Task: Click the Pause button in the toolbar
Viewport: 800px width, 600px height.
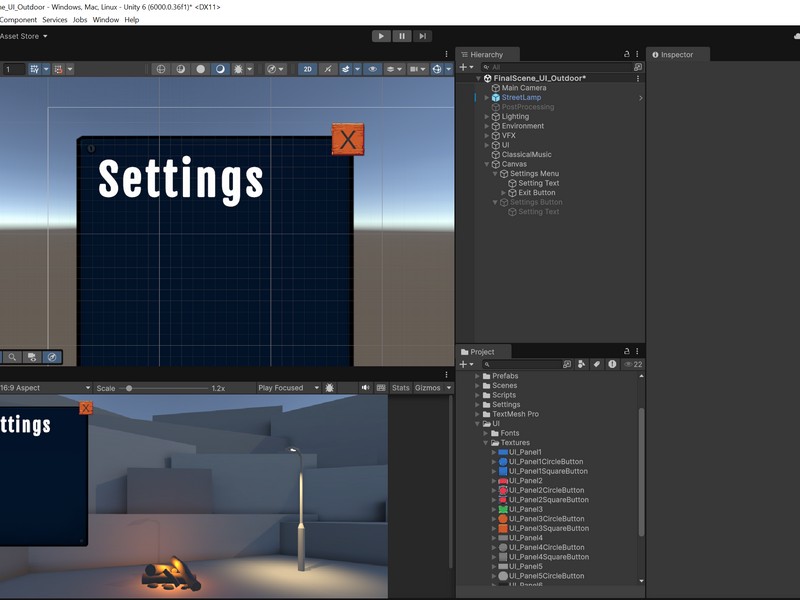Action: pos(402,36)
